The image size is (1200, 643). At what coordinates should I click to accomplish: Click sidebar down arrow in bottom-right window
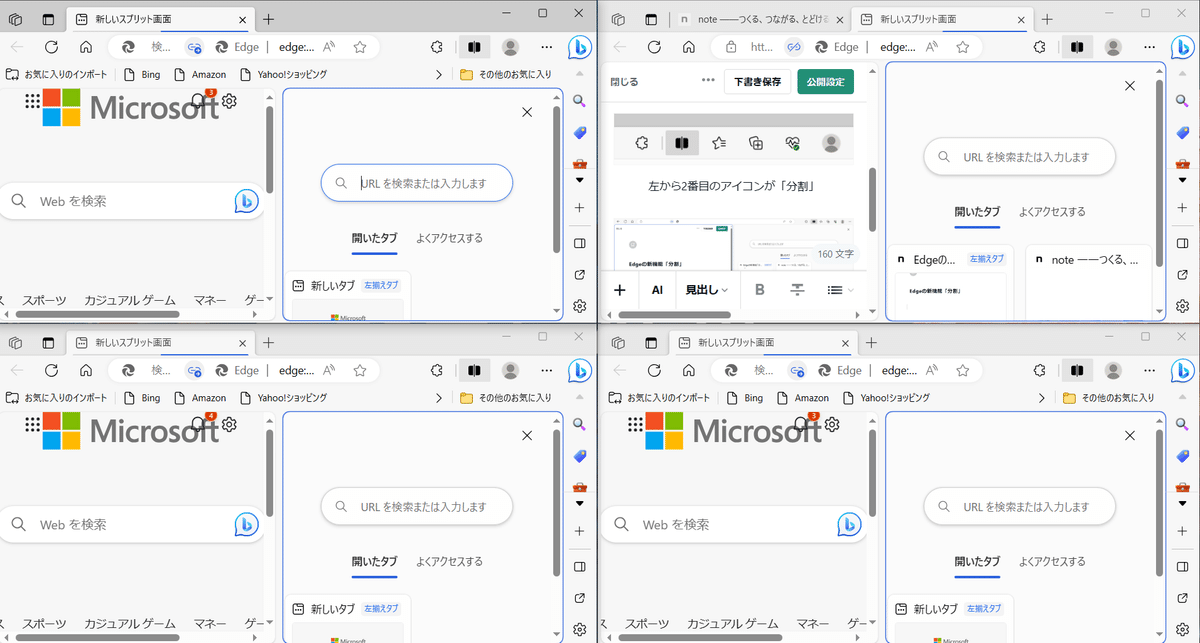[1182, 503]
